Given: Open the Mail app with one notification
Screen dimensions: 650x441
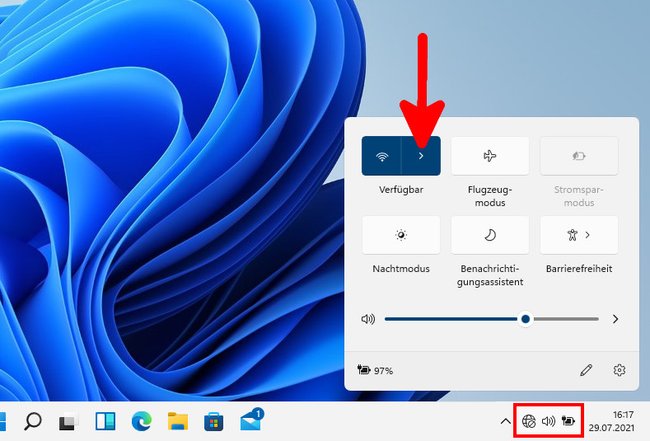Looking at the screenshot, I should [x=251, y=420].
